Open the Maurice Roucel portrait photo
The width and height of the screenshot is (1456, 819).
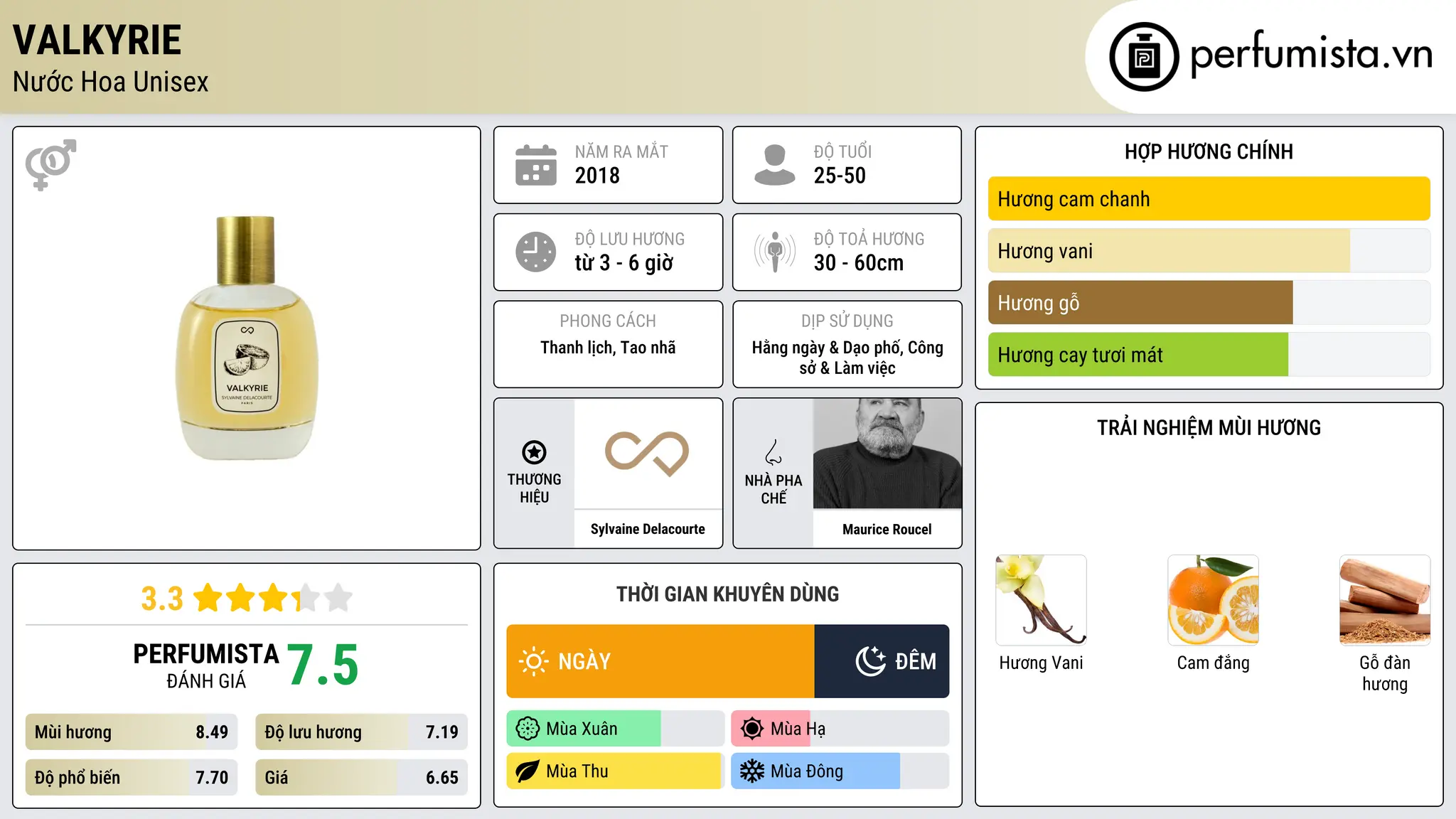click(x=887, y=454)
